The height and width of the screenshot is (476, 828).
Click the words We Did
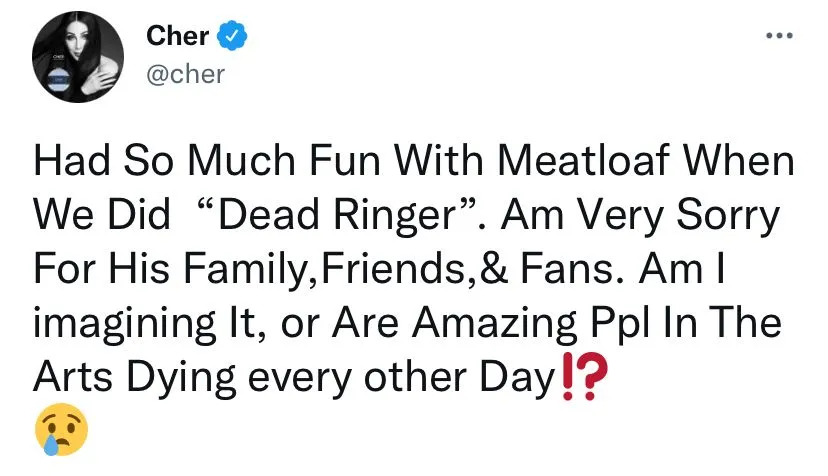(x=102, y=214)
